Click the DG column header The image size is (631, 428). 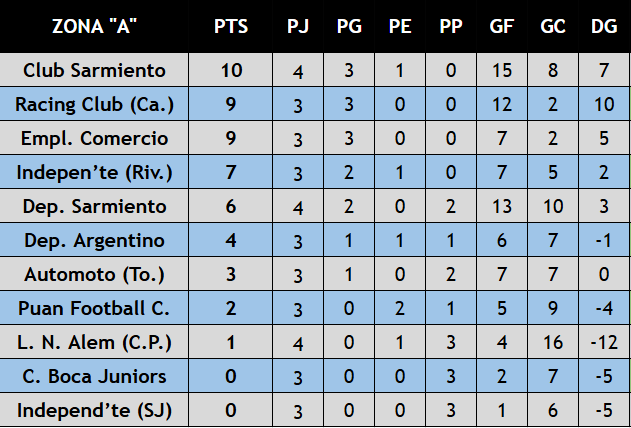tap(602, 26)
